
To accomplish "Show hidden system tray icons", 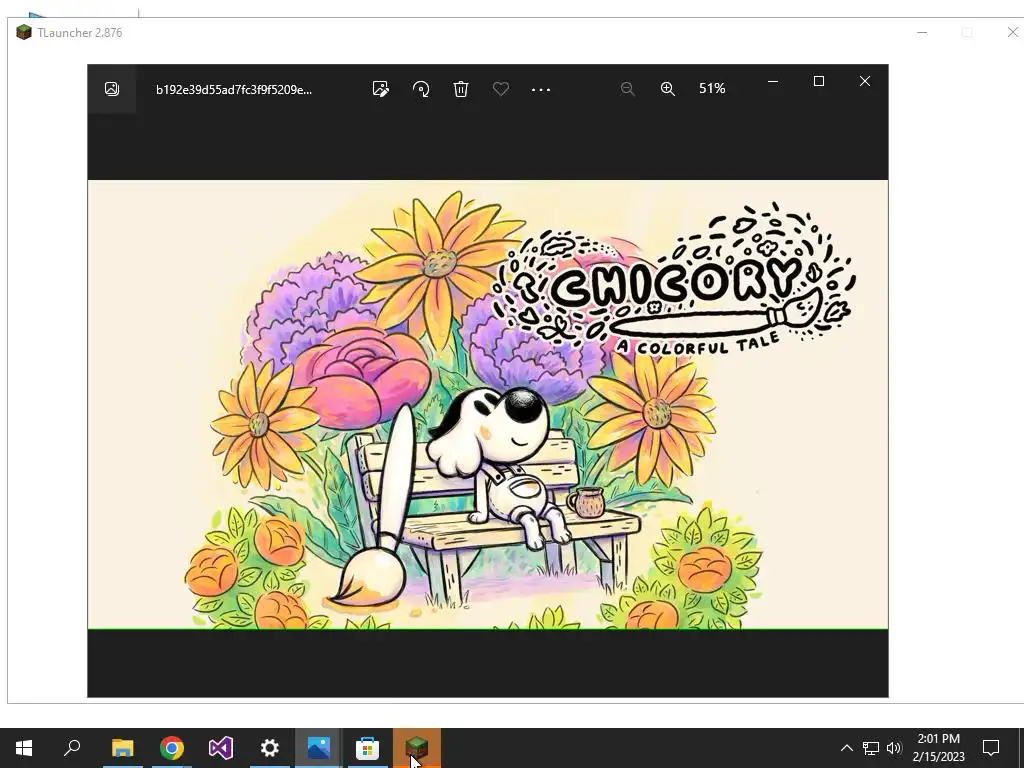I will pyautogui.click(x=846, y=748).
